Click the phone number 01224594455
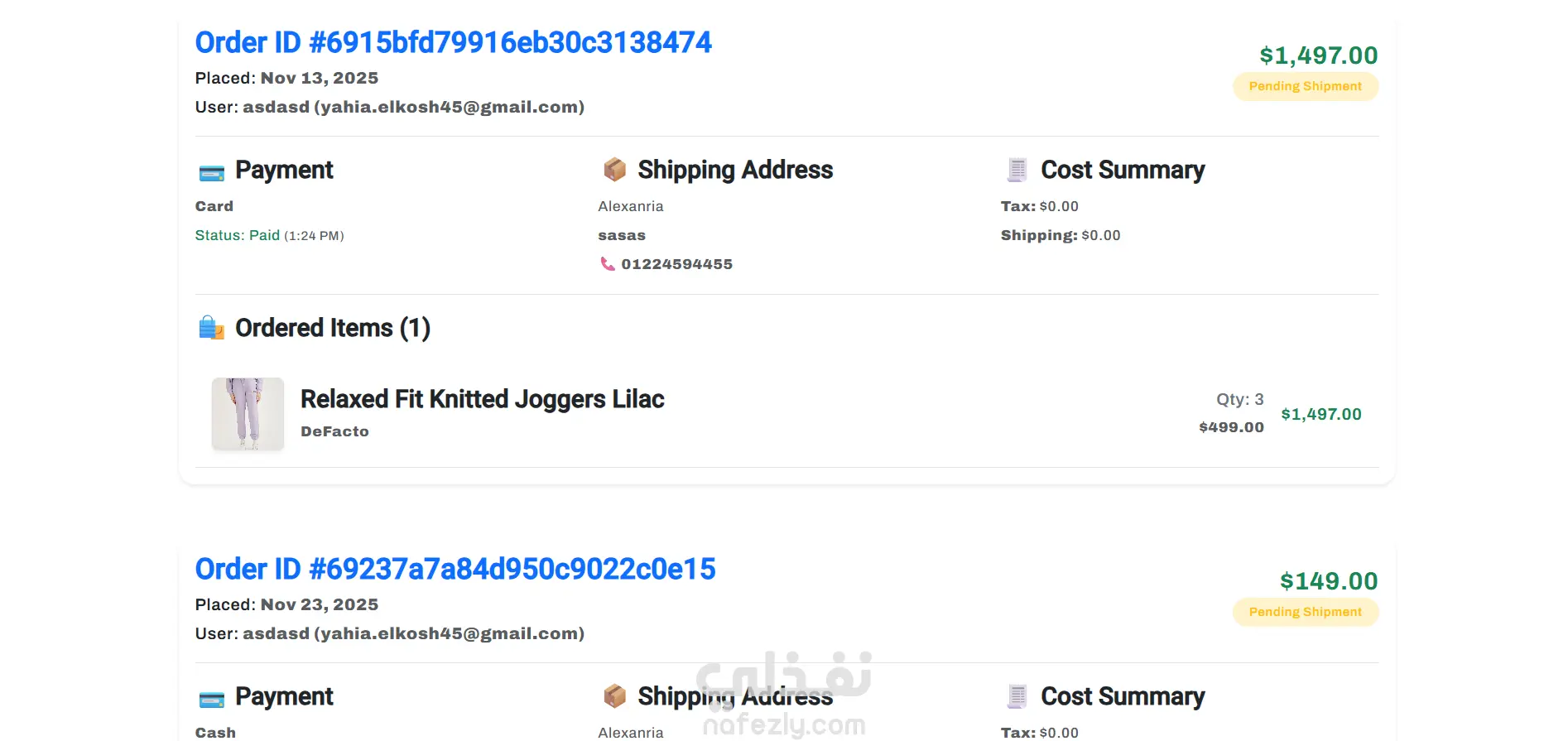Screen dimensions: 1568x741 [676, 264]
